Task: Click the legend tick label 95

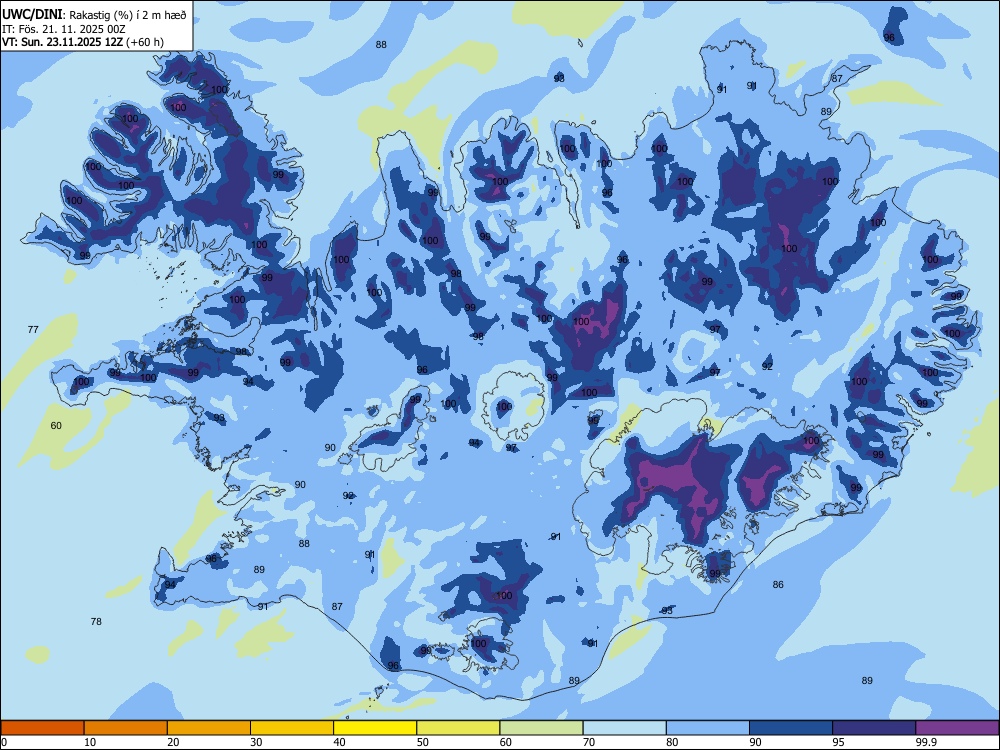Action: [839, 742]
